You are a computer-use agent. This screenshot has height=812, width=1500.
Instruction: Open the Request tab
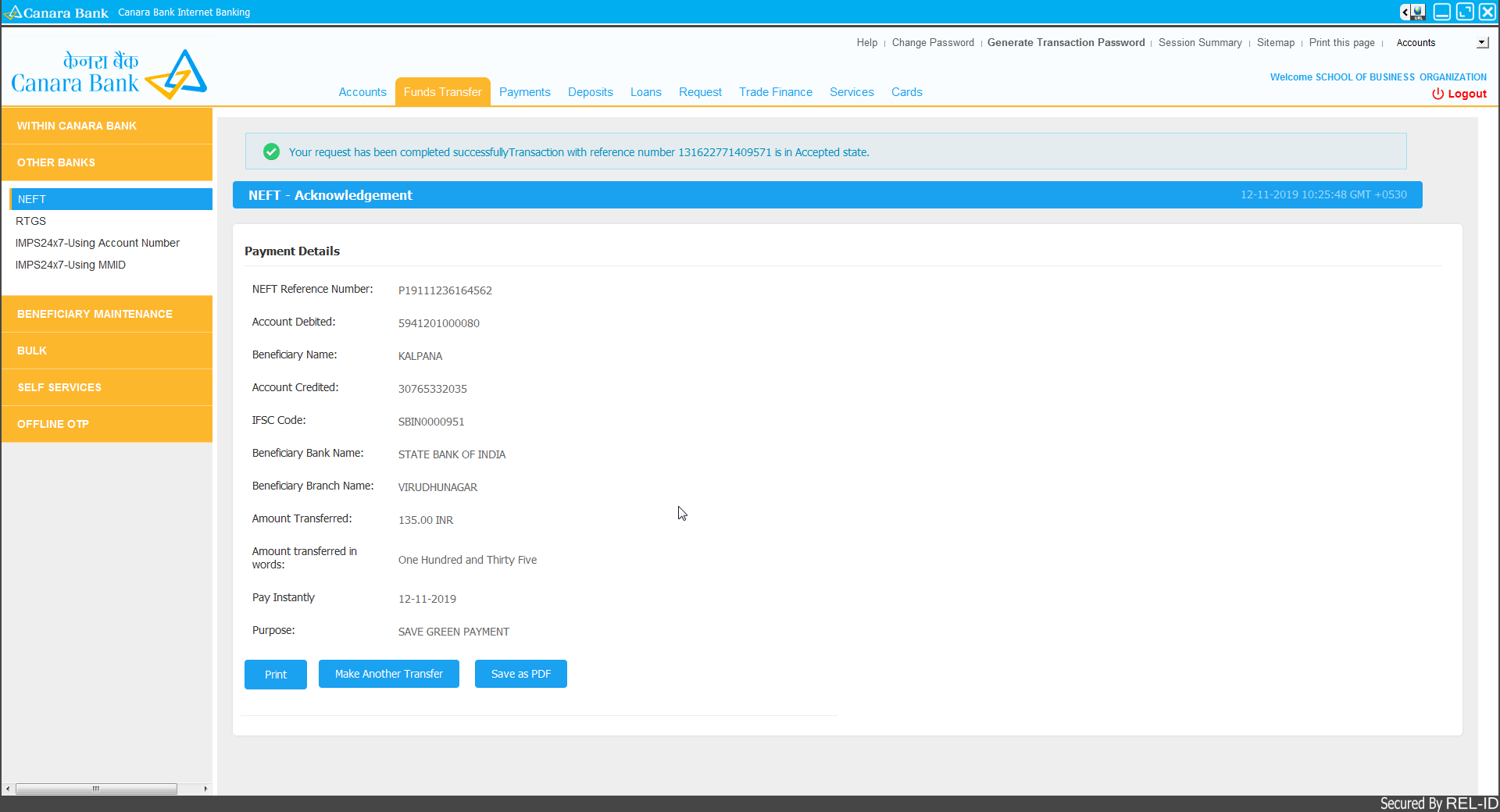coord(700,92)
